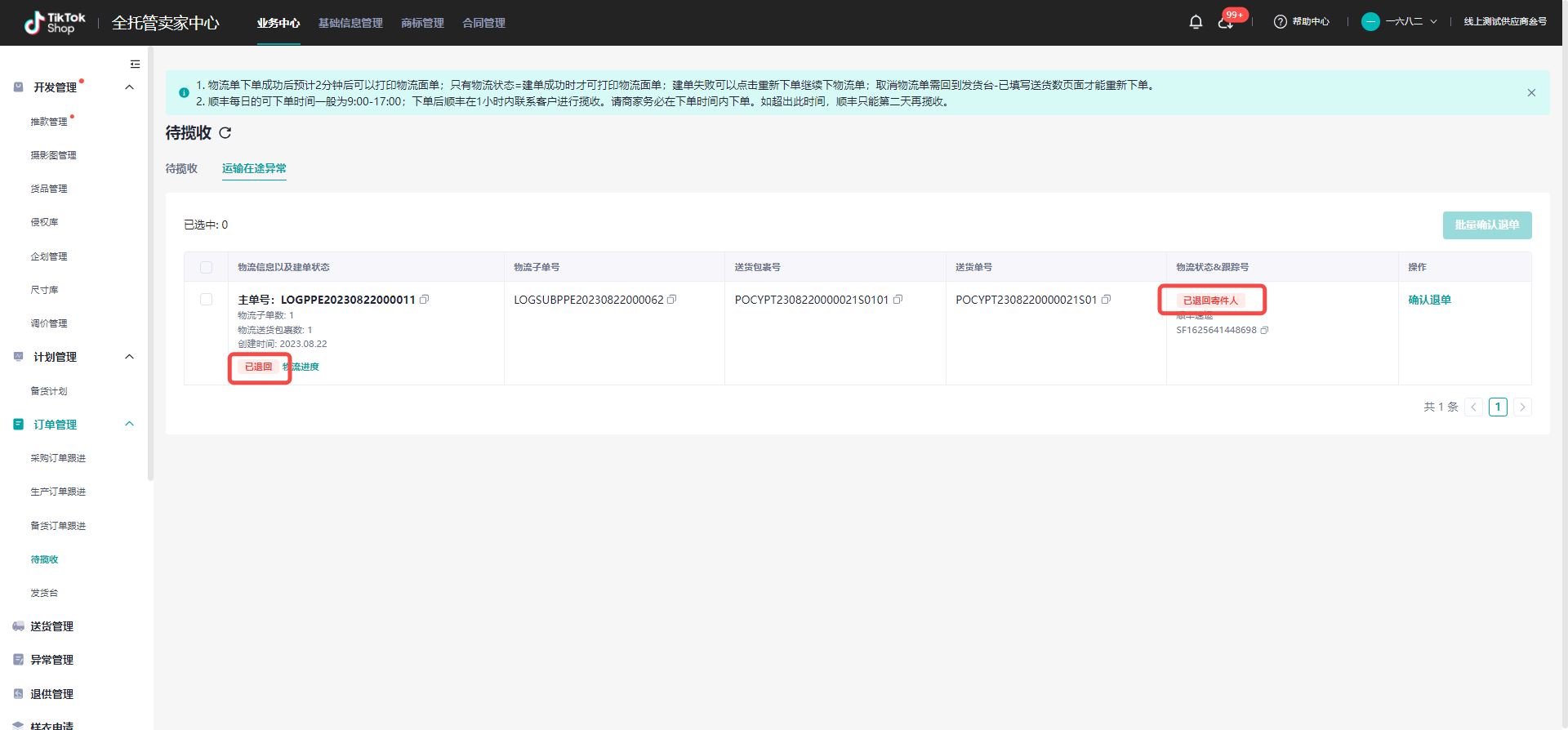Click the 开发管理 sidebar icon
The width and height of the screenshot is (1568, 730).
[18, 87]
